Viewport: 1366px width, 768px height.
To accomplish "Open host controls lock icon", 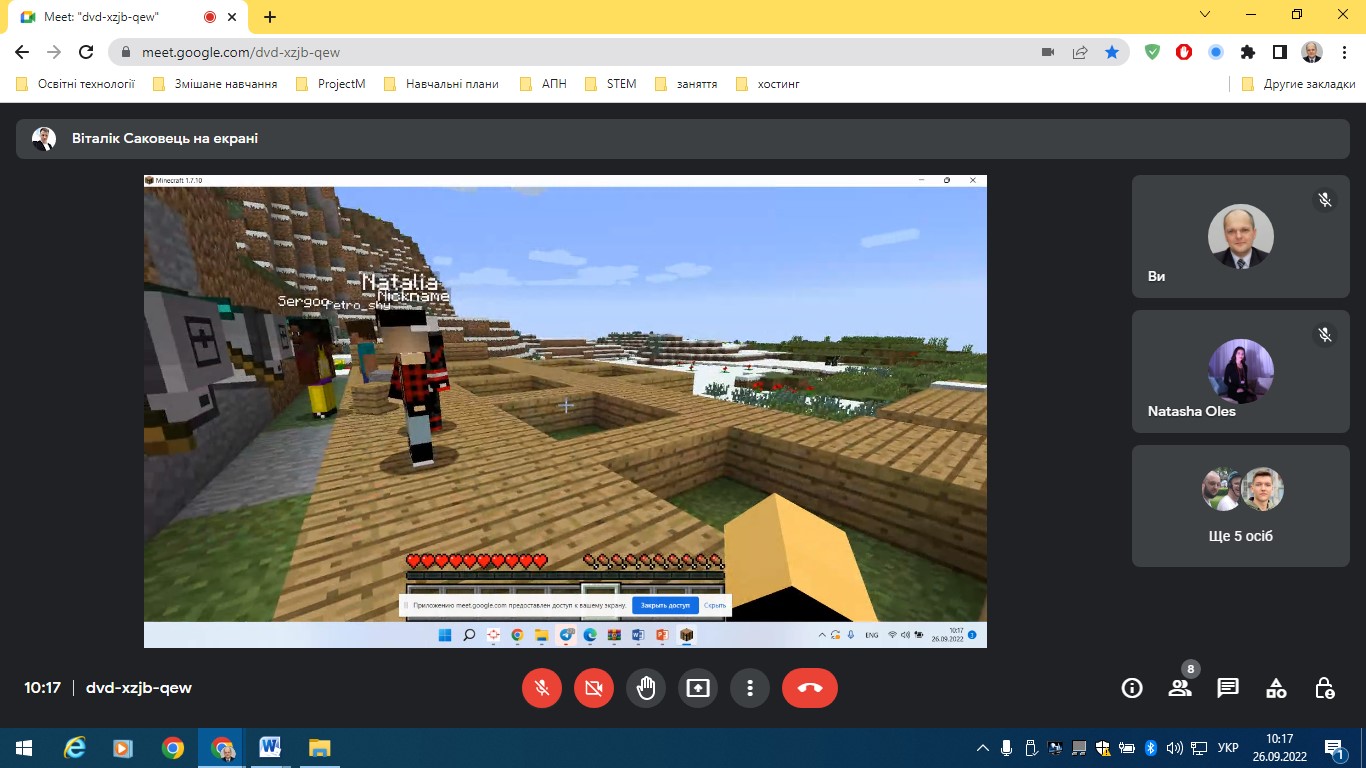I will click(x=1324, y=688).
